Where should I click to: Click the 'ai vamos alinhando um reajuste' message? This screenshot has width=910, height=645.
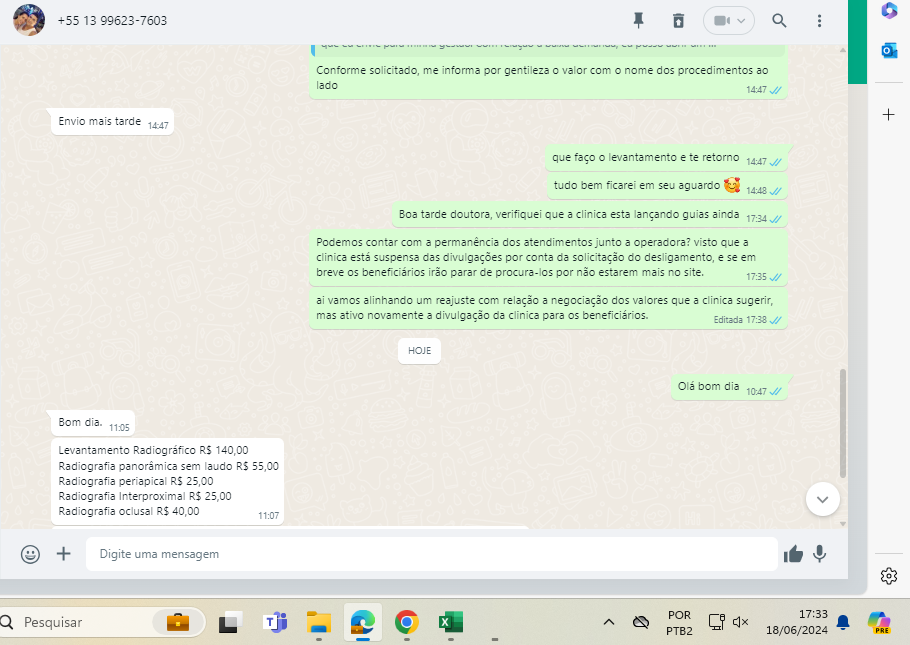point(548,308)
